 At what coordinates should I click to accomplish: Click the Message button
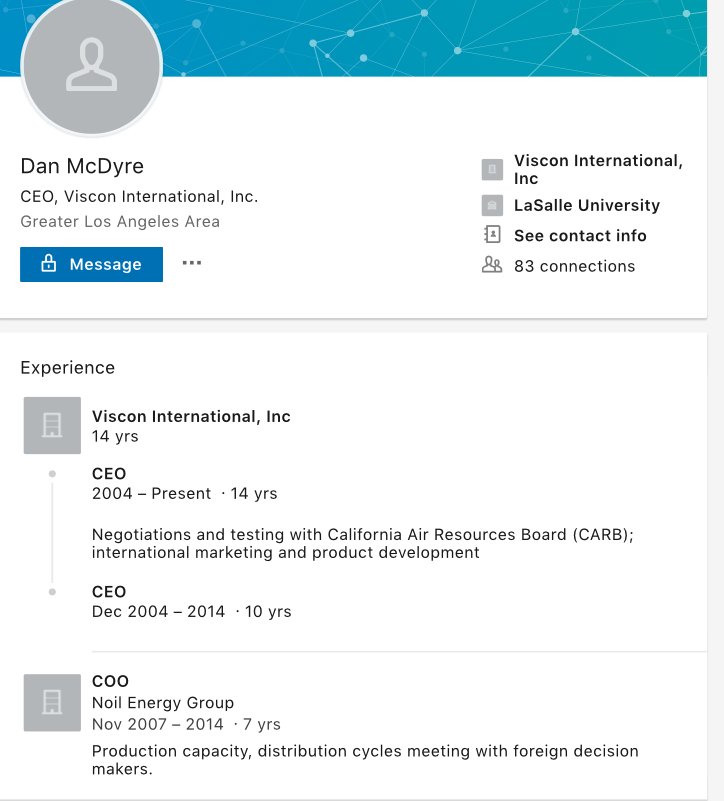[91, 264]
